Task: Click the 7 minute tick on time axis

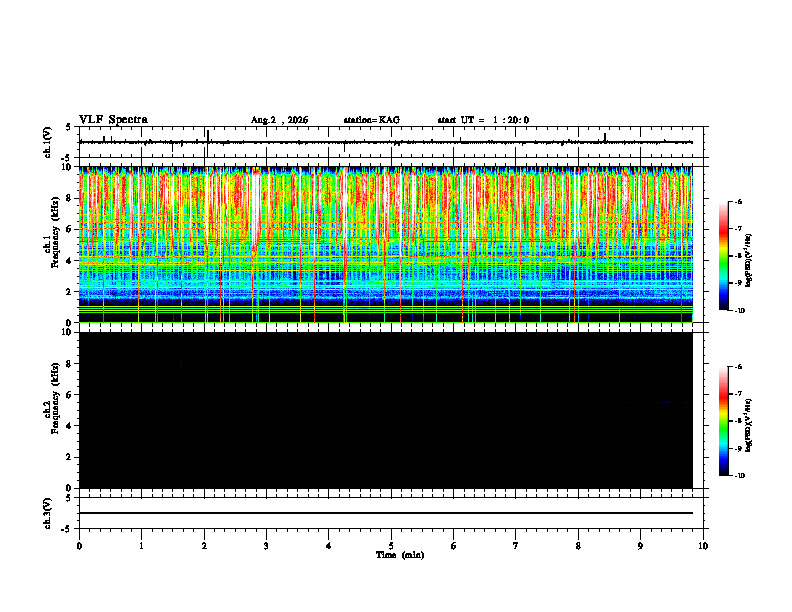Action: 516,546
